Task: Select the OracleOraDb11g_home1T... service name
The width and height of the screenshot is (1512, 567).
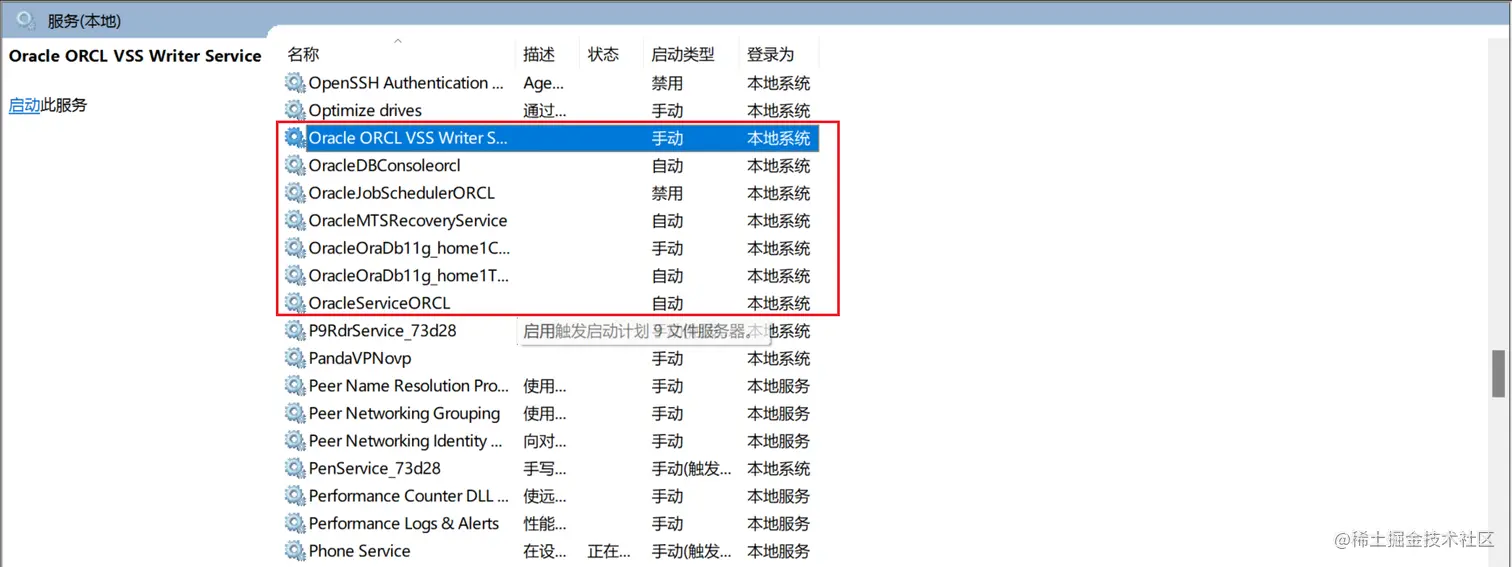Action: [x=409, y=275]
